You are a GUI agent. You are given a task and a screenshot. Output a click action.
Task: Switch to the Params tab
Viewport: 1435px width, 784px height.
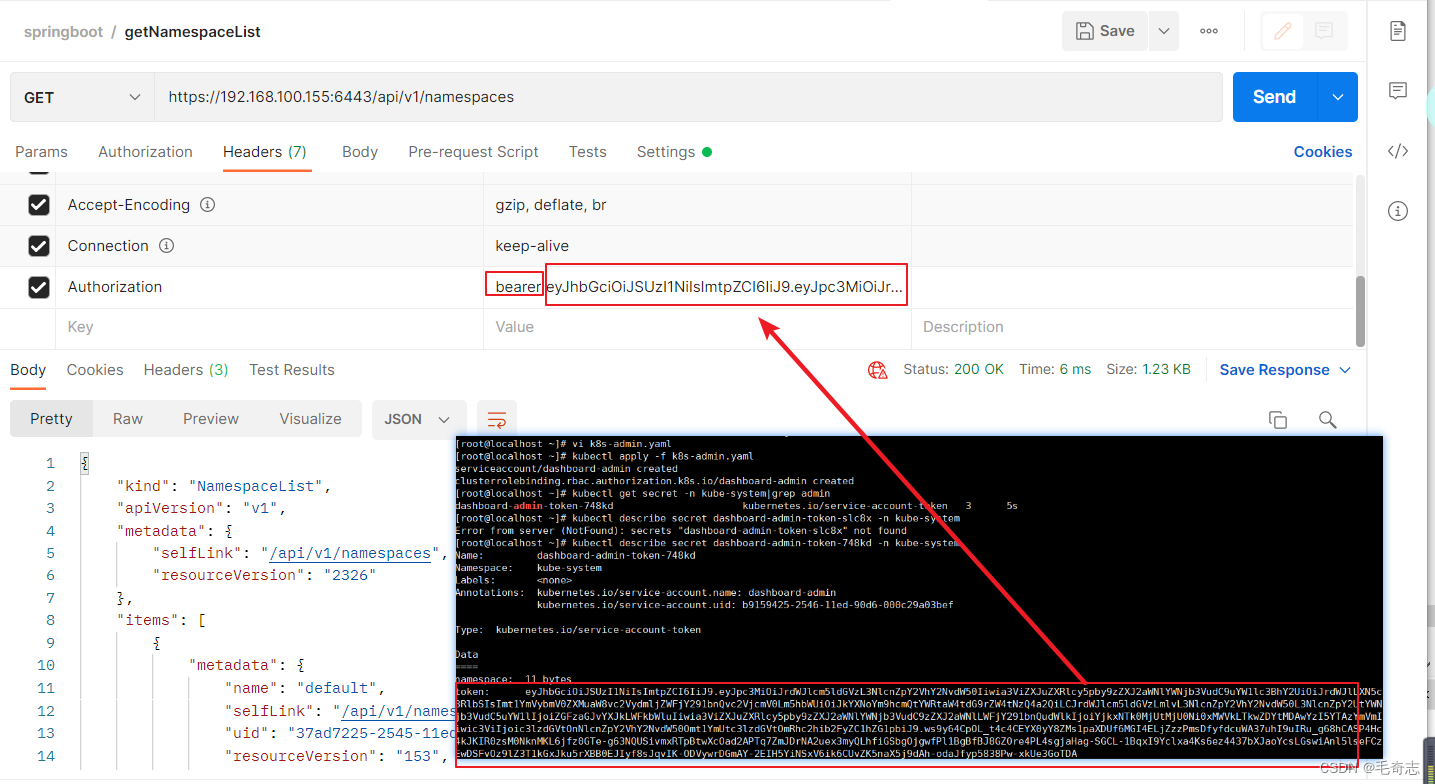(x=41, y=152)
